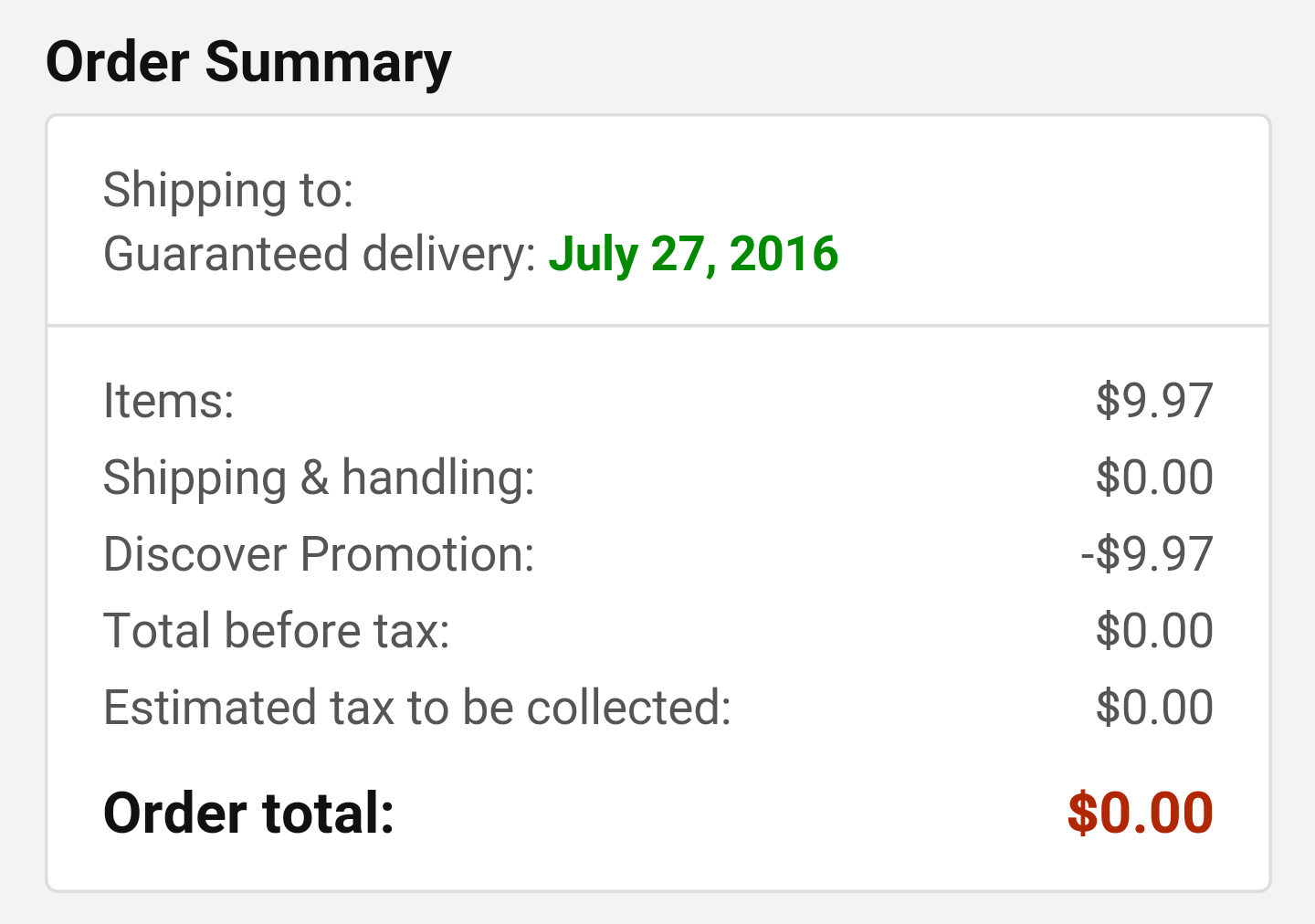Click the word Summary in the heading
This screenshot has width=1315, height=924.
pos(328,64)
